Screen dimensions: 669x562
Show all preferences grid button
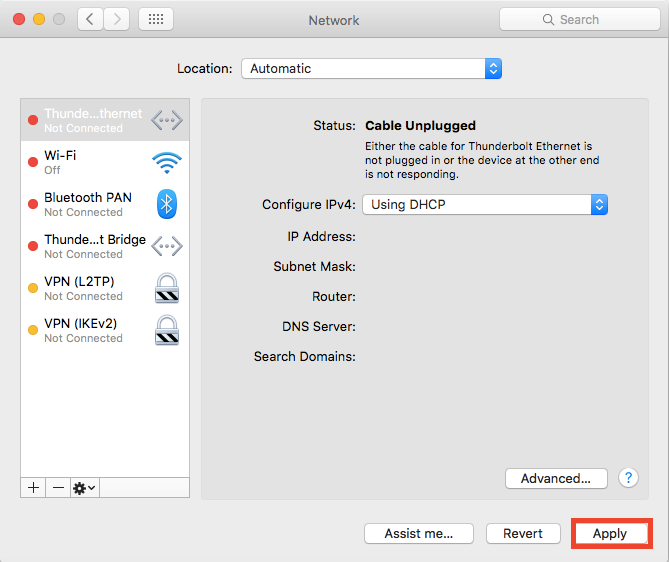[155, 19]
